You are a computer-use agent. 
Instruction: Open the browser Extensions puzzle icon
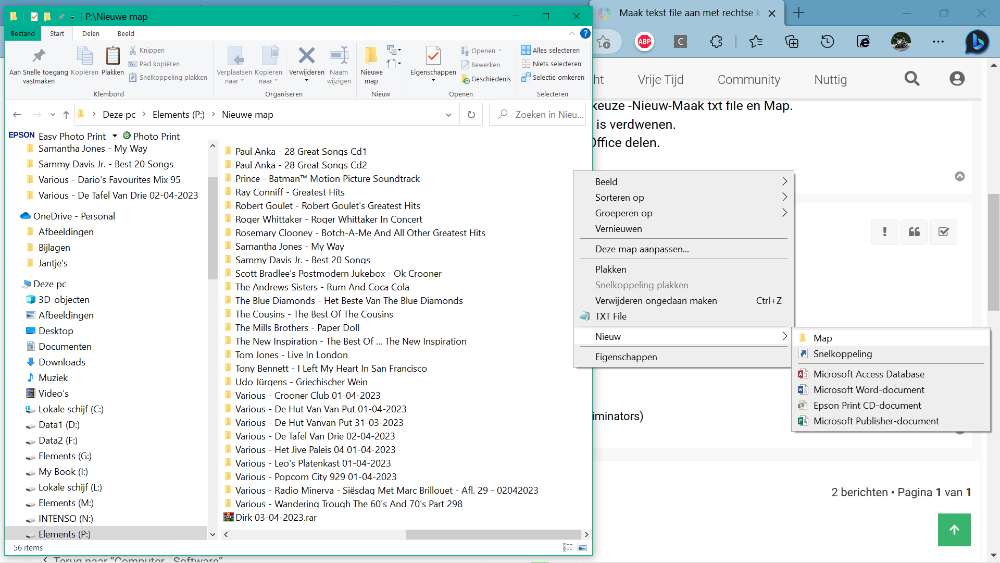point(717,41)
